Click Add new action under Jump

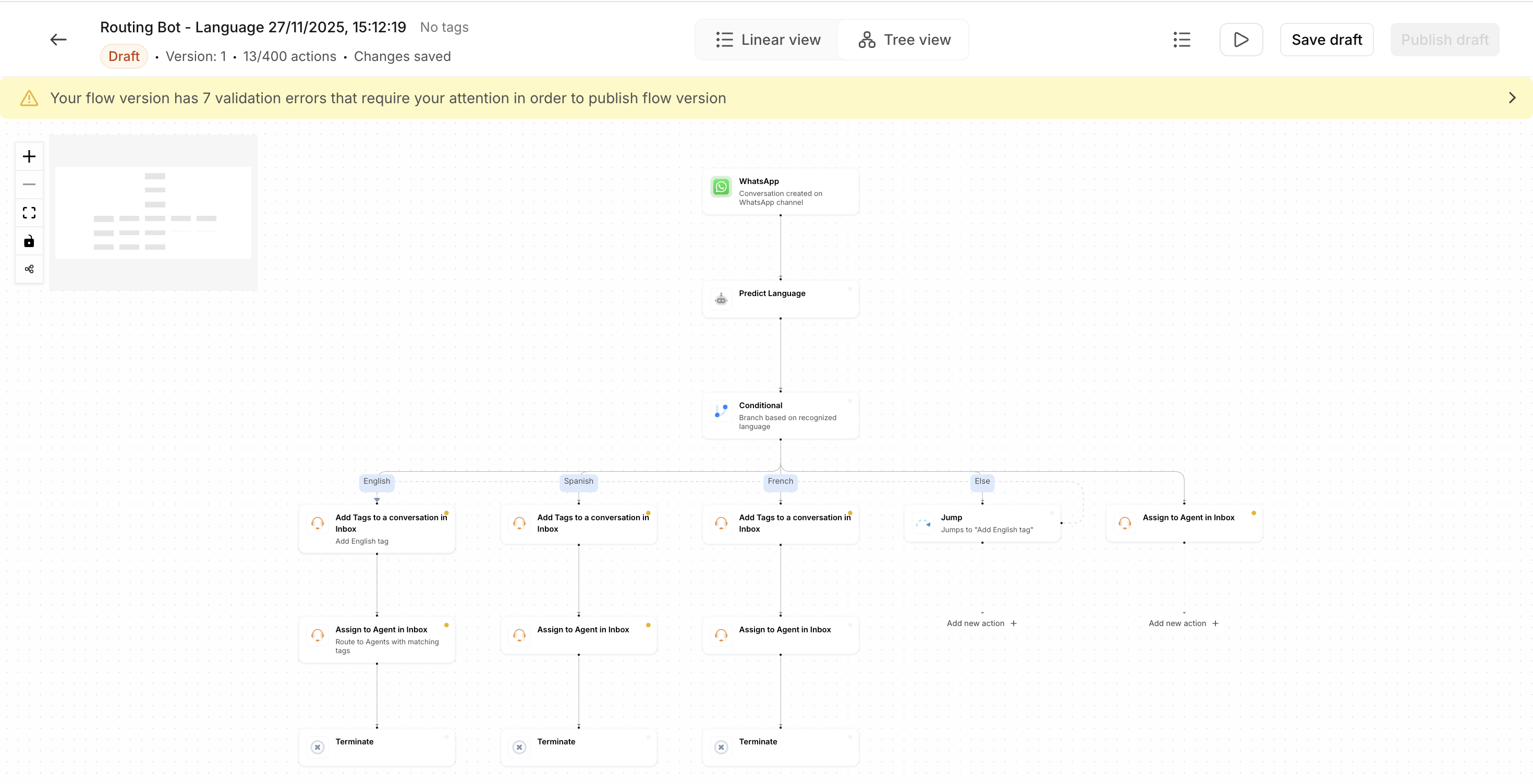click(x=981, y=623)
